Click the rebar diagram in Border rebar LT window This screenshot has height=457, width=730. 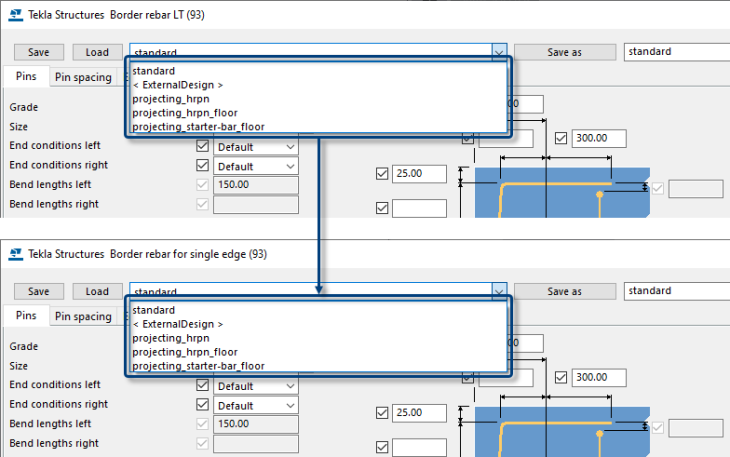click(562, 192)
